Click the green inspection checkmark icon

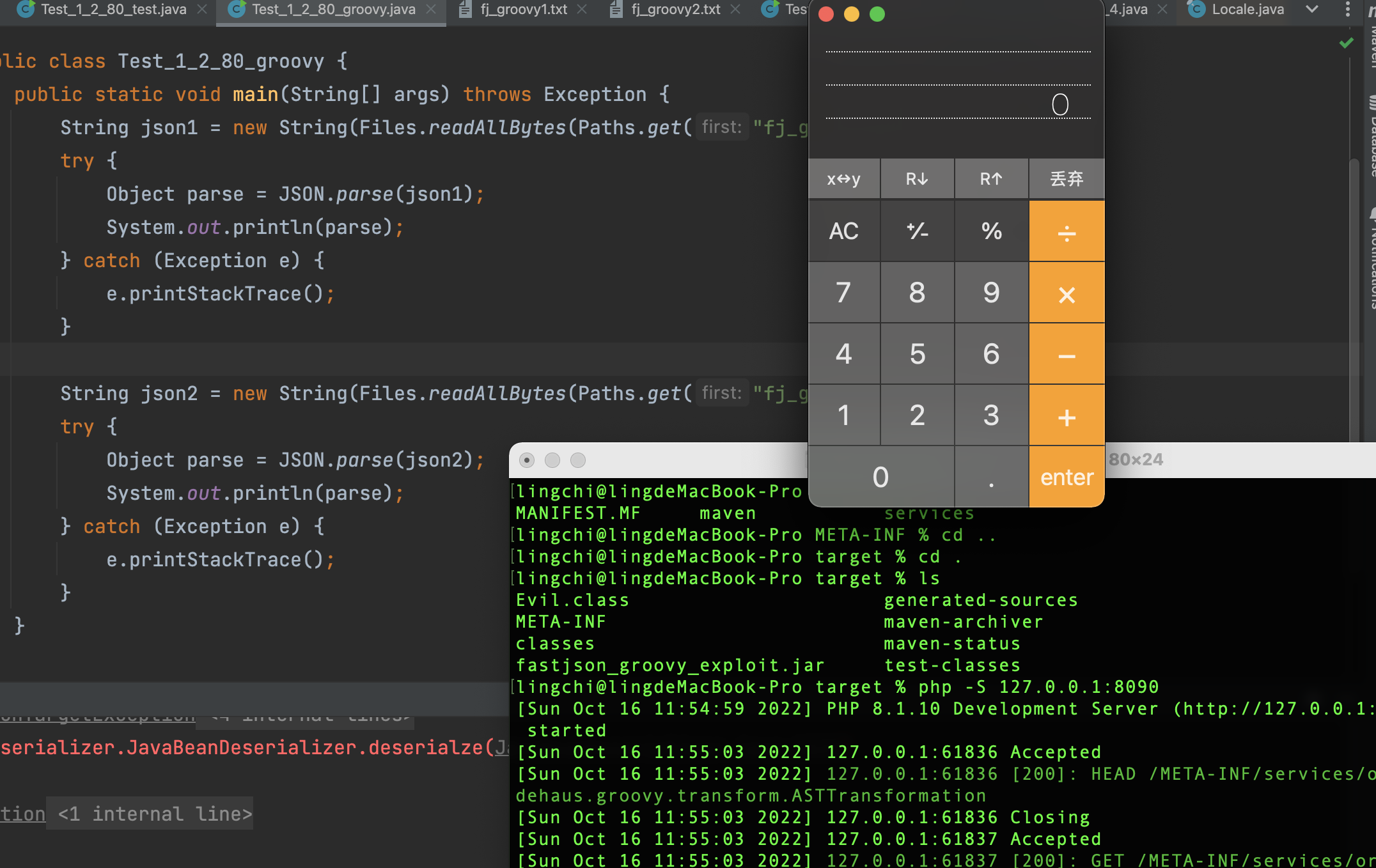1346,43
